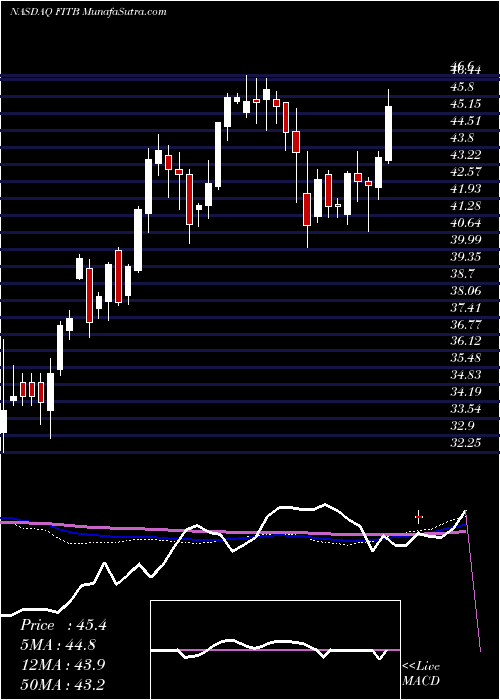Click the 45.8 price axis label
The height and width of the screenshot is (700, 500).
pos(462,87)
